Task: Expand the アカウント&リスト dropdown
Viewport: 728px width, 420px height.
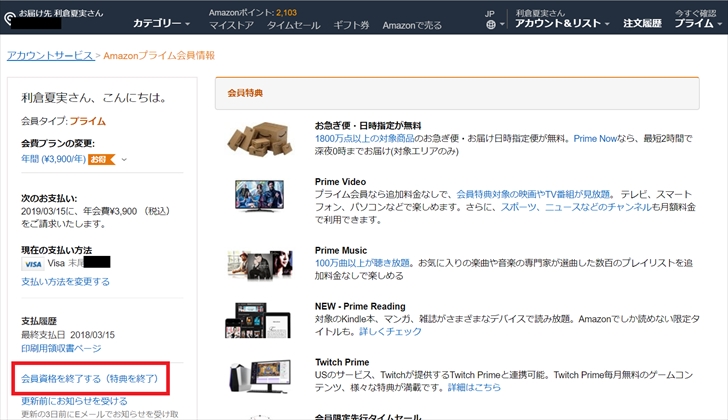Action: coord(562,23)
